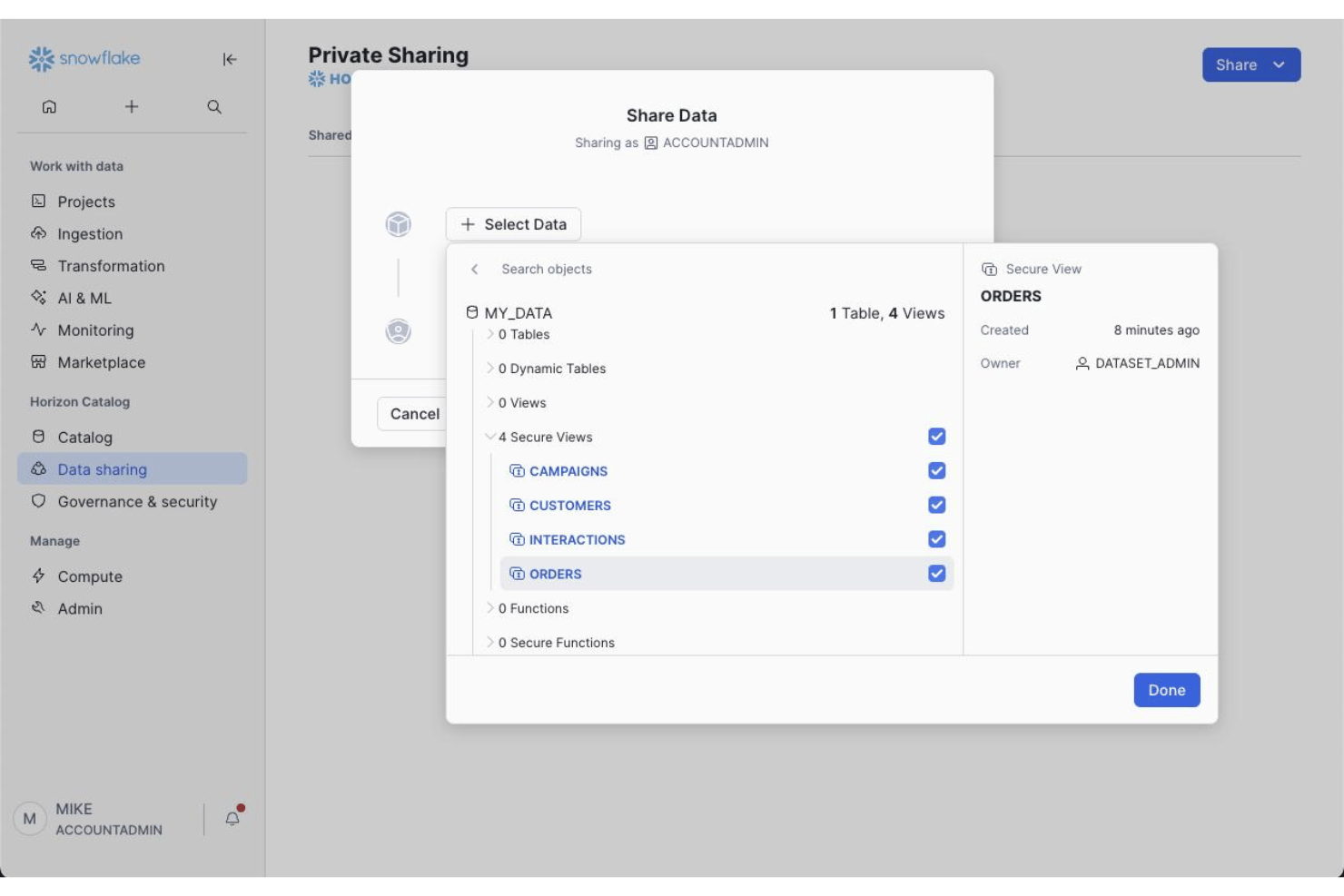The width and height of the screenshot is (1344, 896).
Task: Click the Compute lightning icon
Action: click(x=38, y=576)
